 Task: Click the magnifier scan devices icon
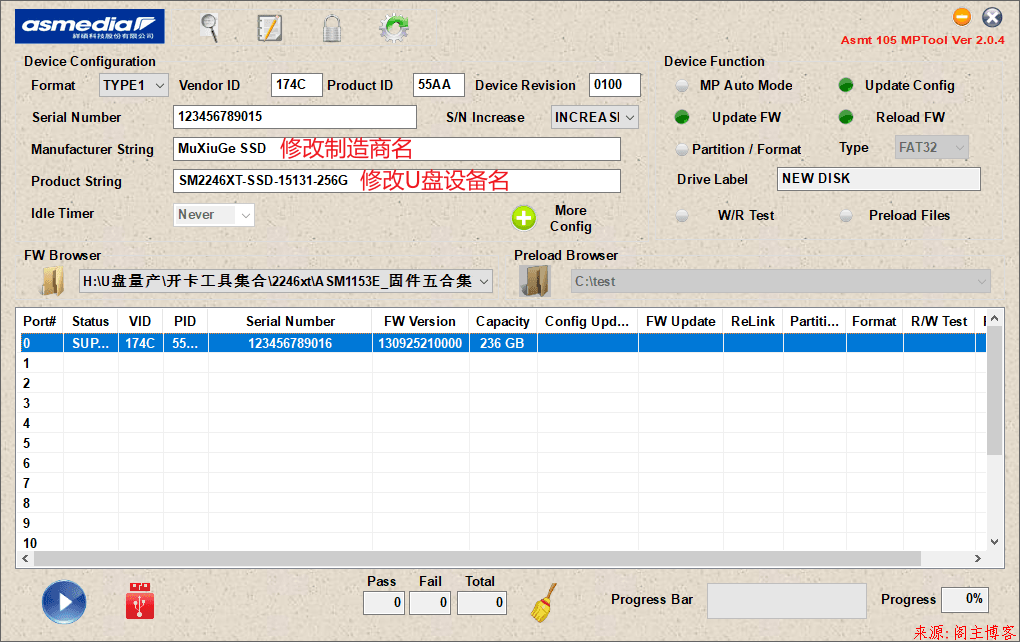[209, 28]
